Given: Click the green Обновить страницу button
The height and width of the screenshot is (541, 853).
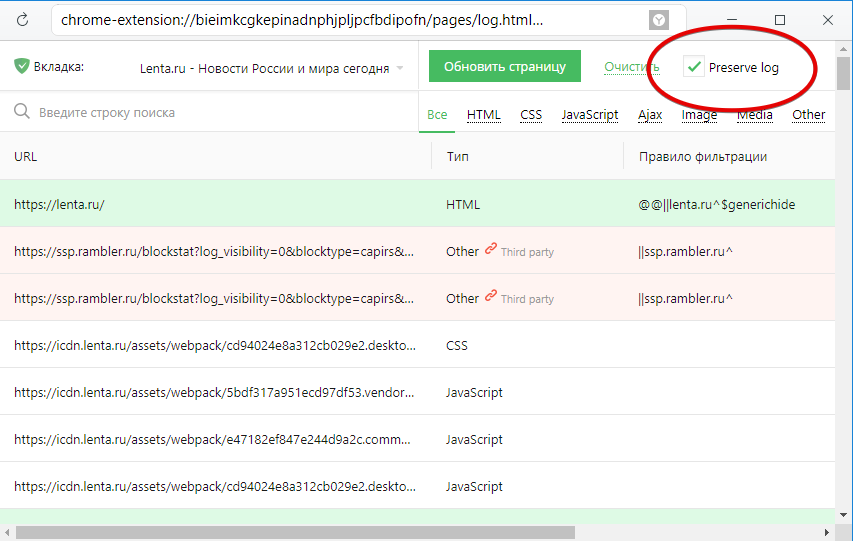Looking at the screenshot, I should [x=504, y=66].
